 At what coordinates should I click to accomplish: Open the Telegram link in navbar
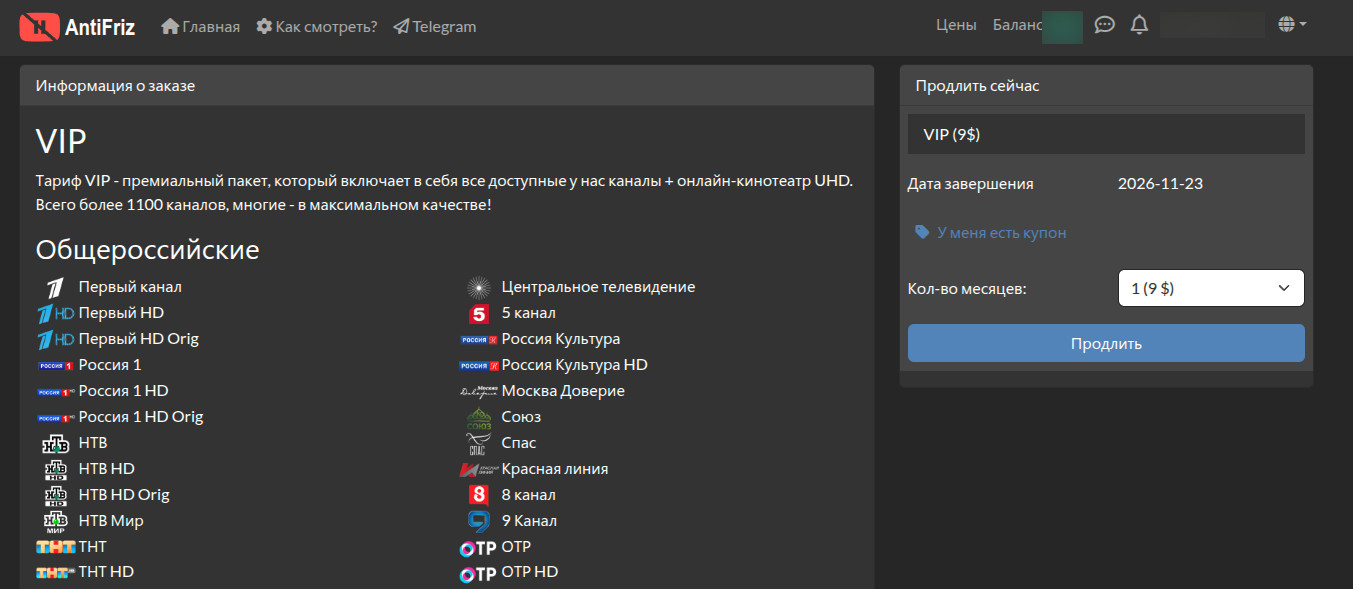(435, 26)
